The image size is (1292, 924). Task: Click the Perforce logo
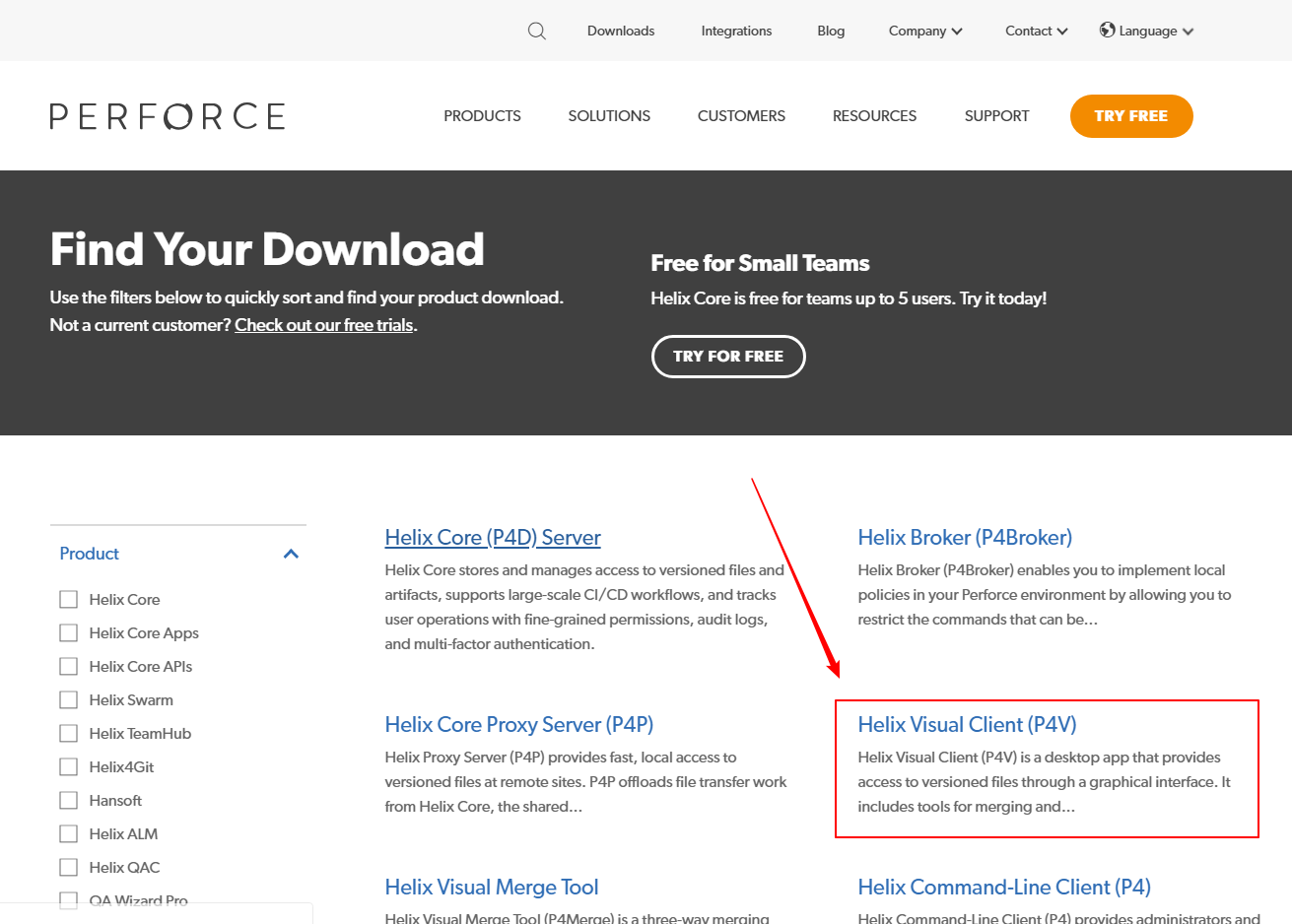(x=167, y=115)
